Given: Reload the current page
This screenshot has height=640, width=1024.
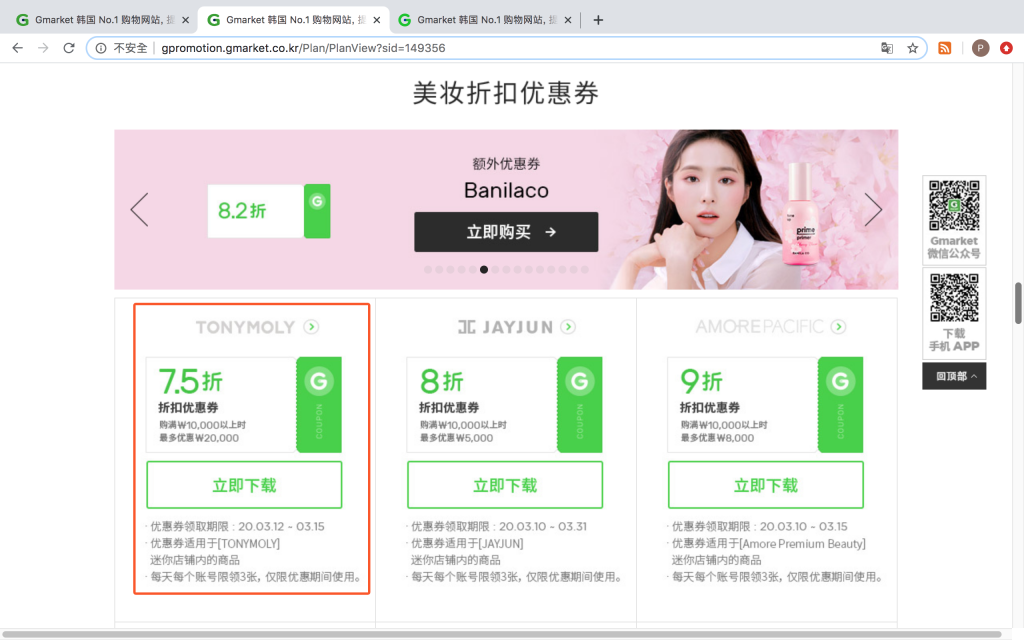Looking at the screenshot, I should click(69, 48).
